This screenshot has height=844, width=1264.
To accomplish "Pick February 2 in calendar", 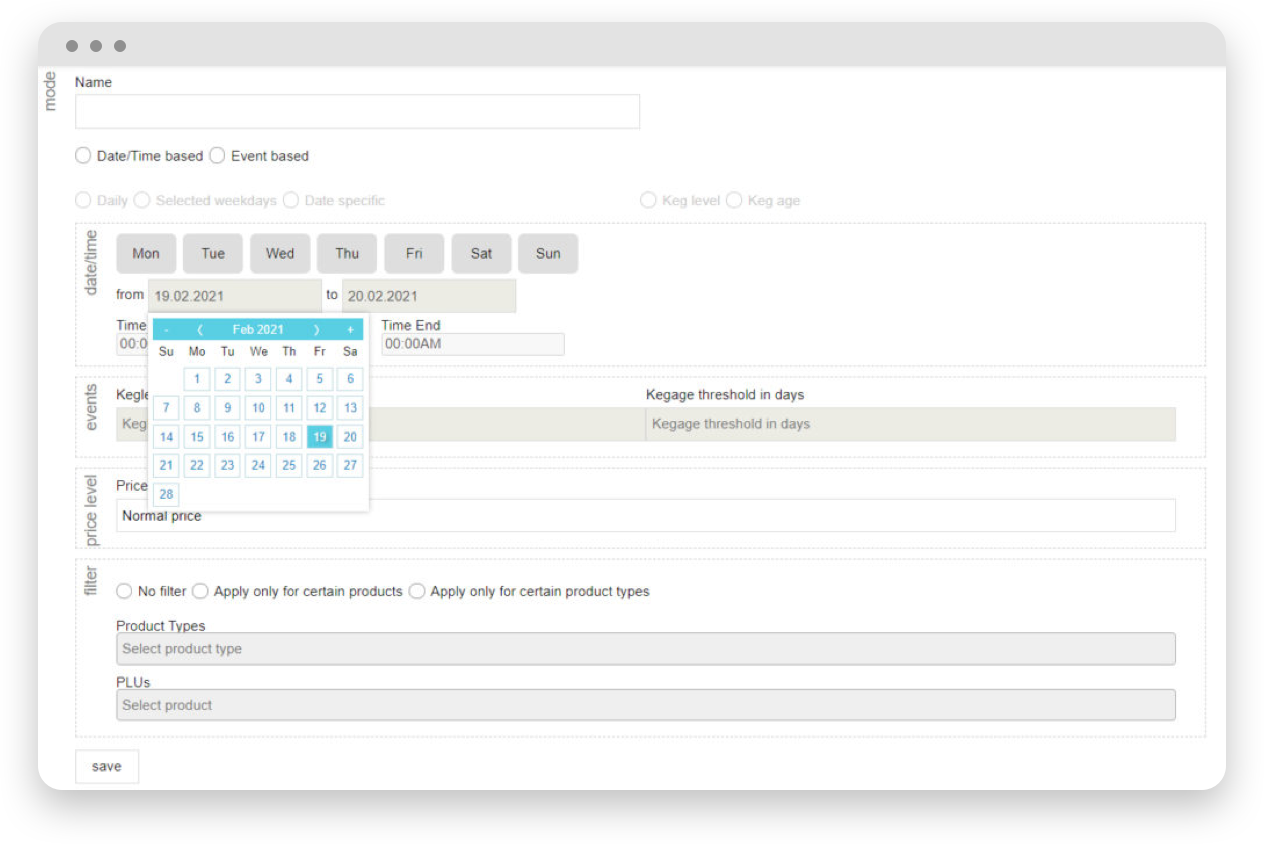I will 228,379.
